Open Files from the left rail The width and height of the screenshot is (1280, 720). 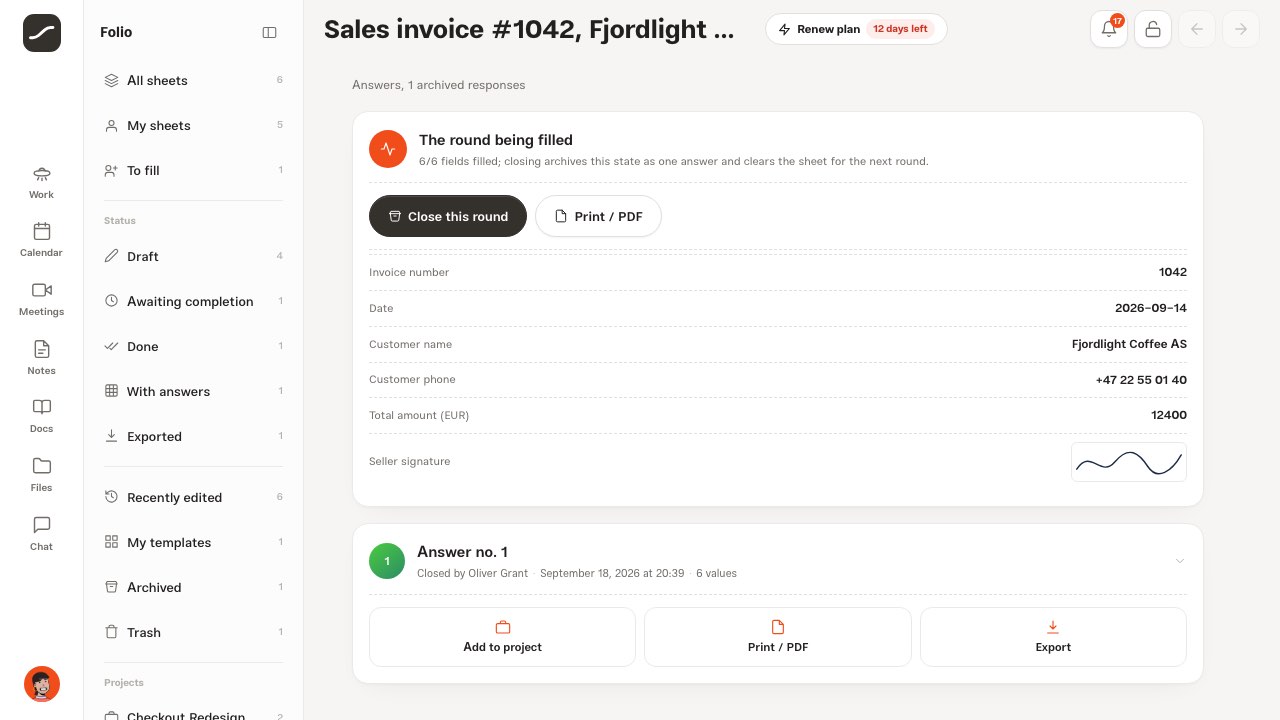[41, 475]
